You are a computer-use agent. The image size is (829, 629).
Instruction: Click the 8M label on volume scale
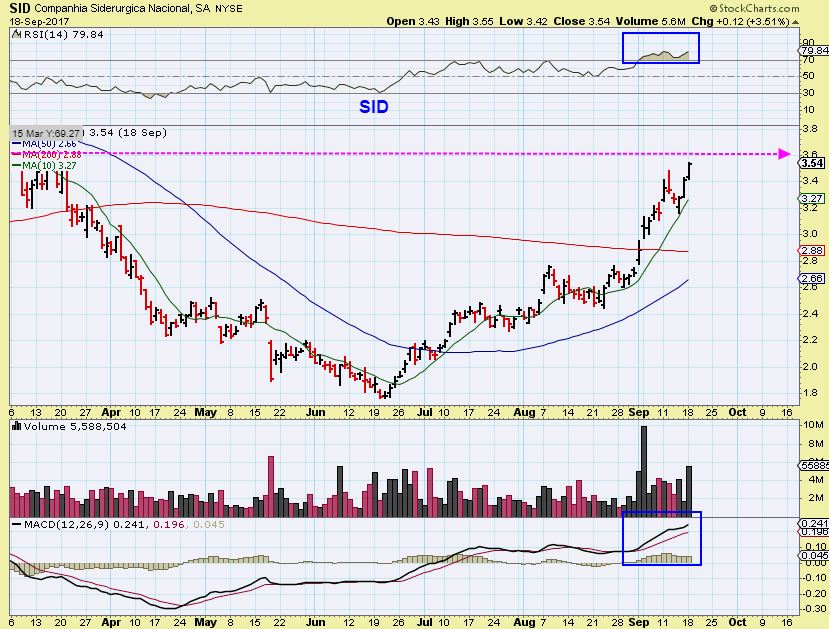[x=816, y=443]
